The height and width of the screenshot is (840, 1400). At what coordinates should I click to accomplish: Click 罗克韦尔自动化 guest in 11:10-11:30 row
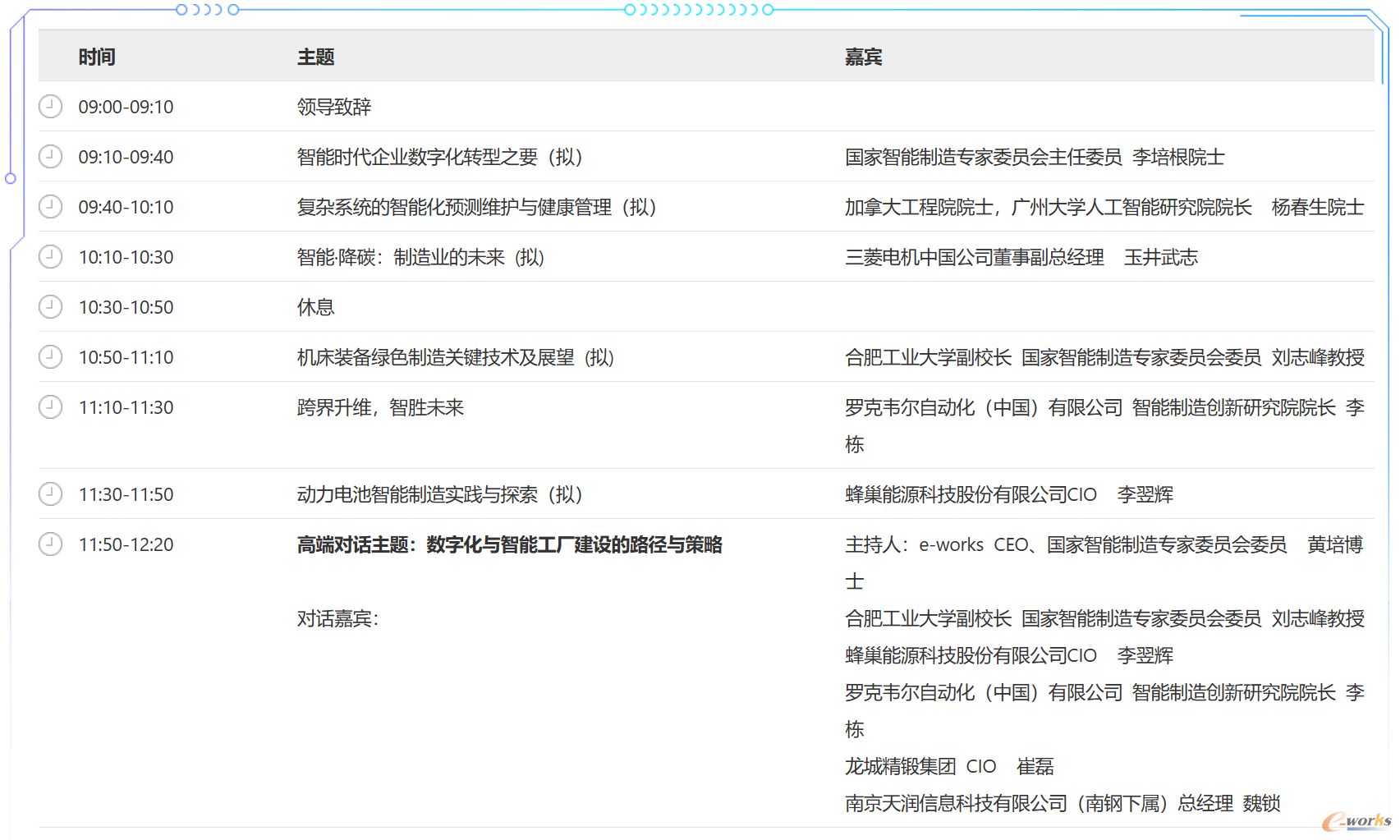1104,425
